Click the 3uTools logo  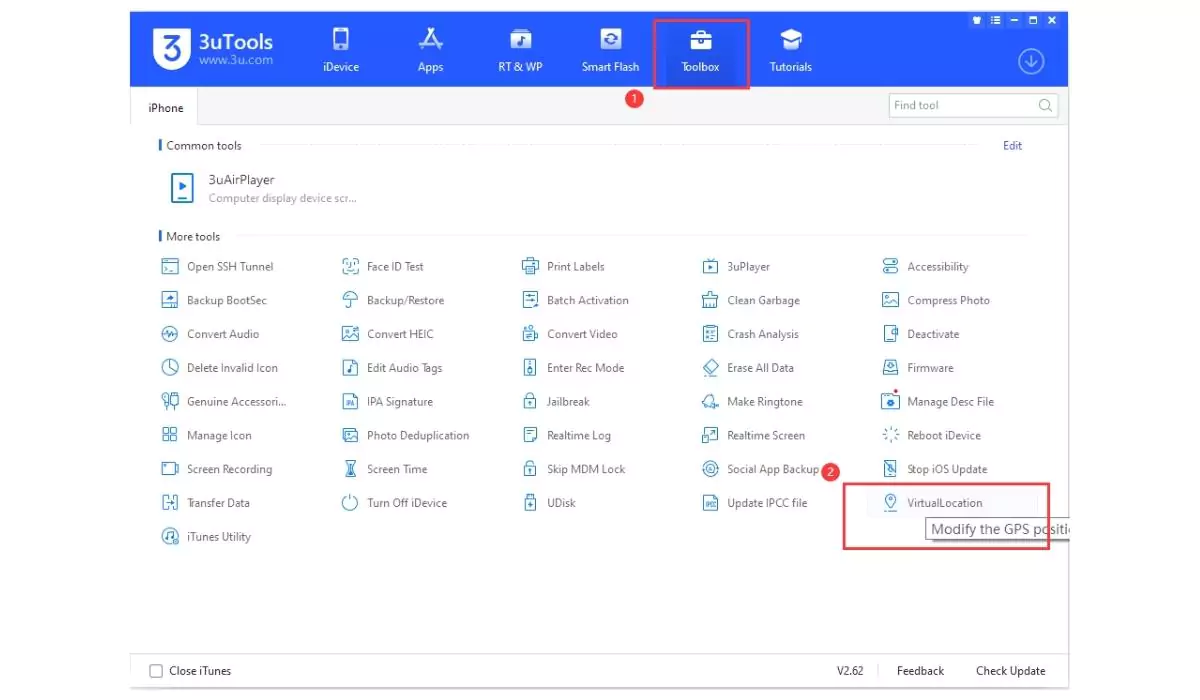[213, 49]
